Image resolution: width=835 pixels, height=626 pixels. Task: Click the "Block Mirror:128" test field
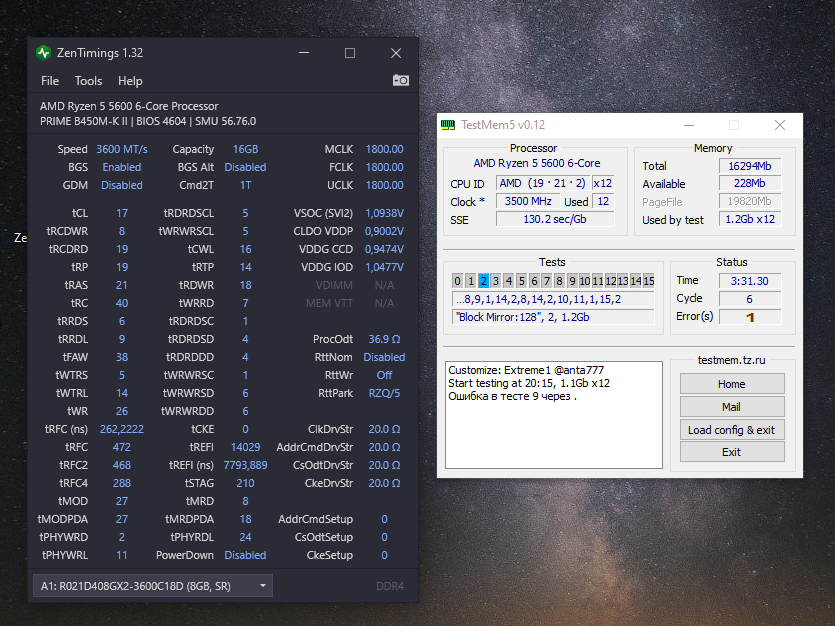(553, 317)
